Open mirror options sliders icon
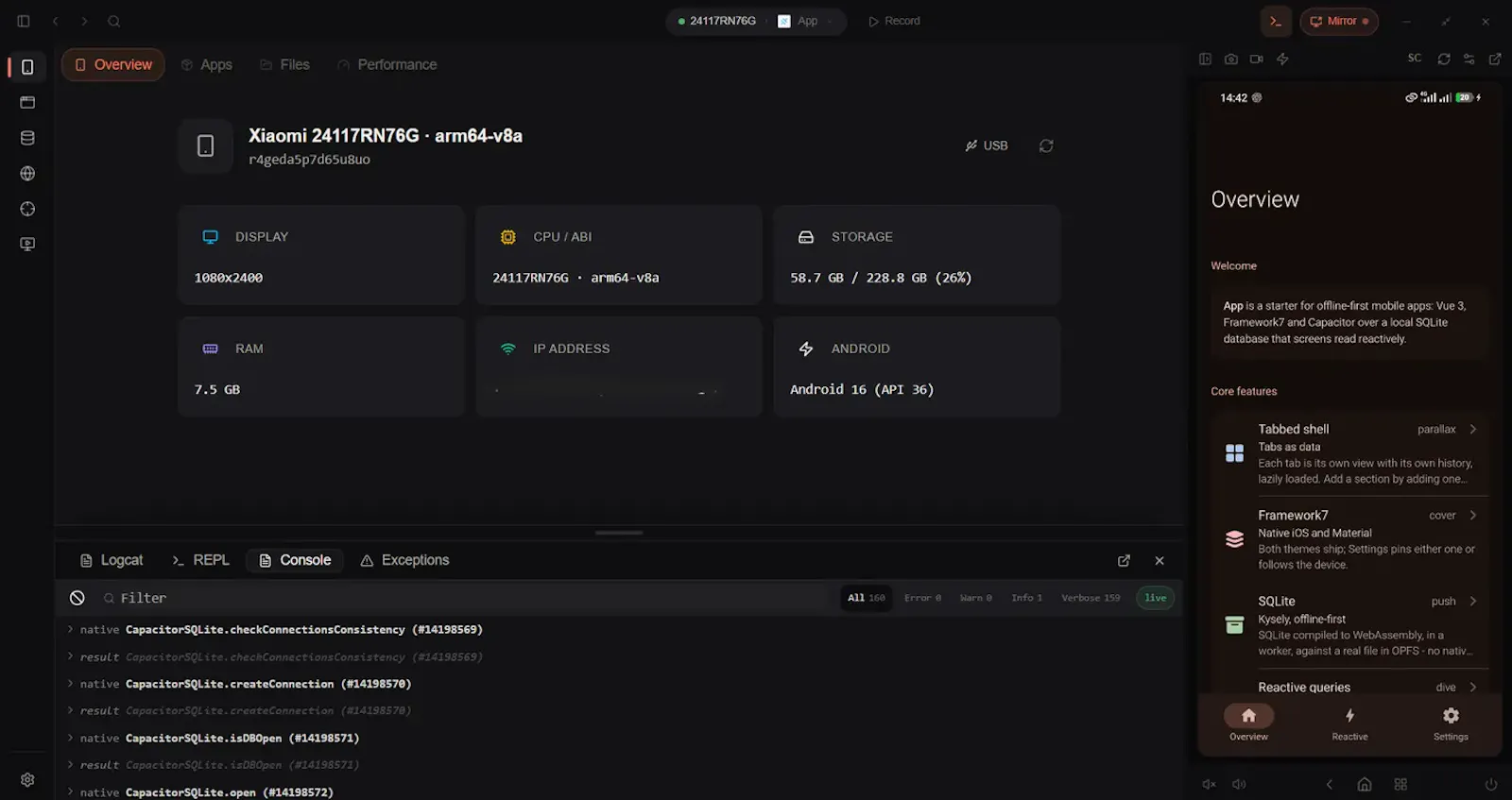Image resolution: width=1512 pixels, height=800 pixels. click(x=1469, y=59)
